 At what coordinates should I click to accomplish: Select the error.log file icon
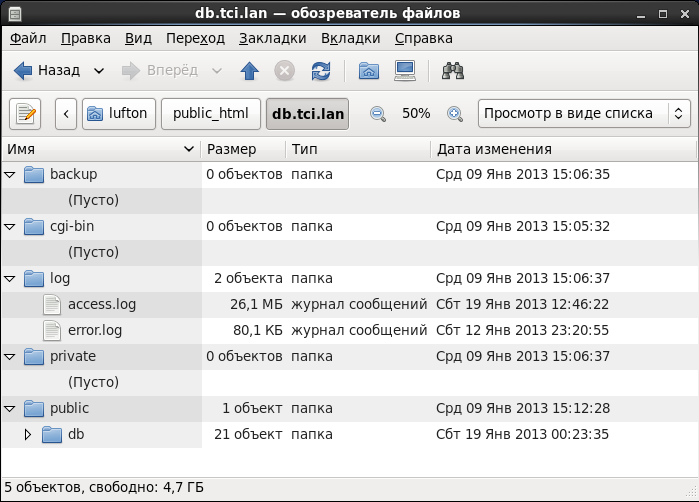(52, 330)
